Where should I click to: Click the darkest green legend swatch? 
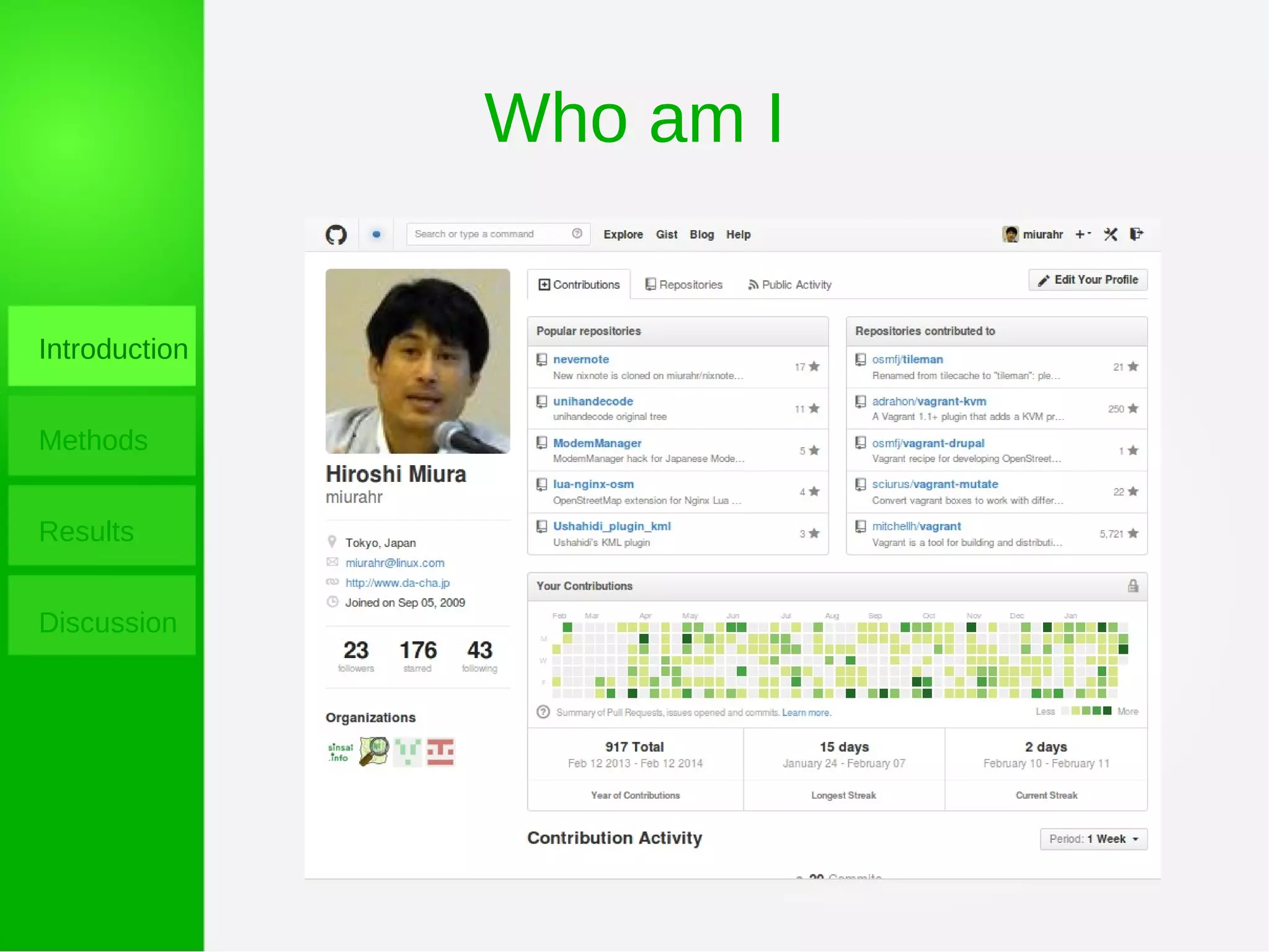point(1108,711)
